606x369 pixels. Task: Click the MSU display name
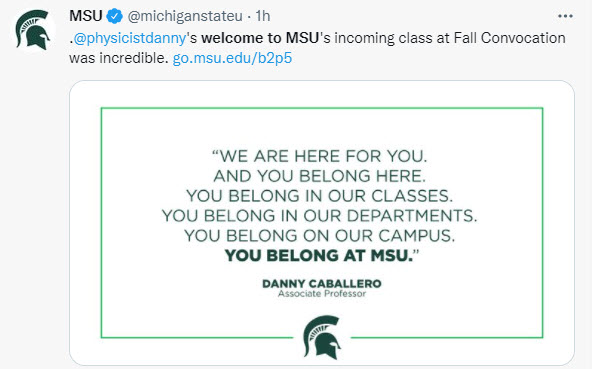[x=85, y=16]
